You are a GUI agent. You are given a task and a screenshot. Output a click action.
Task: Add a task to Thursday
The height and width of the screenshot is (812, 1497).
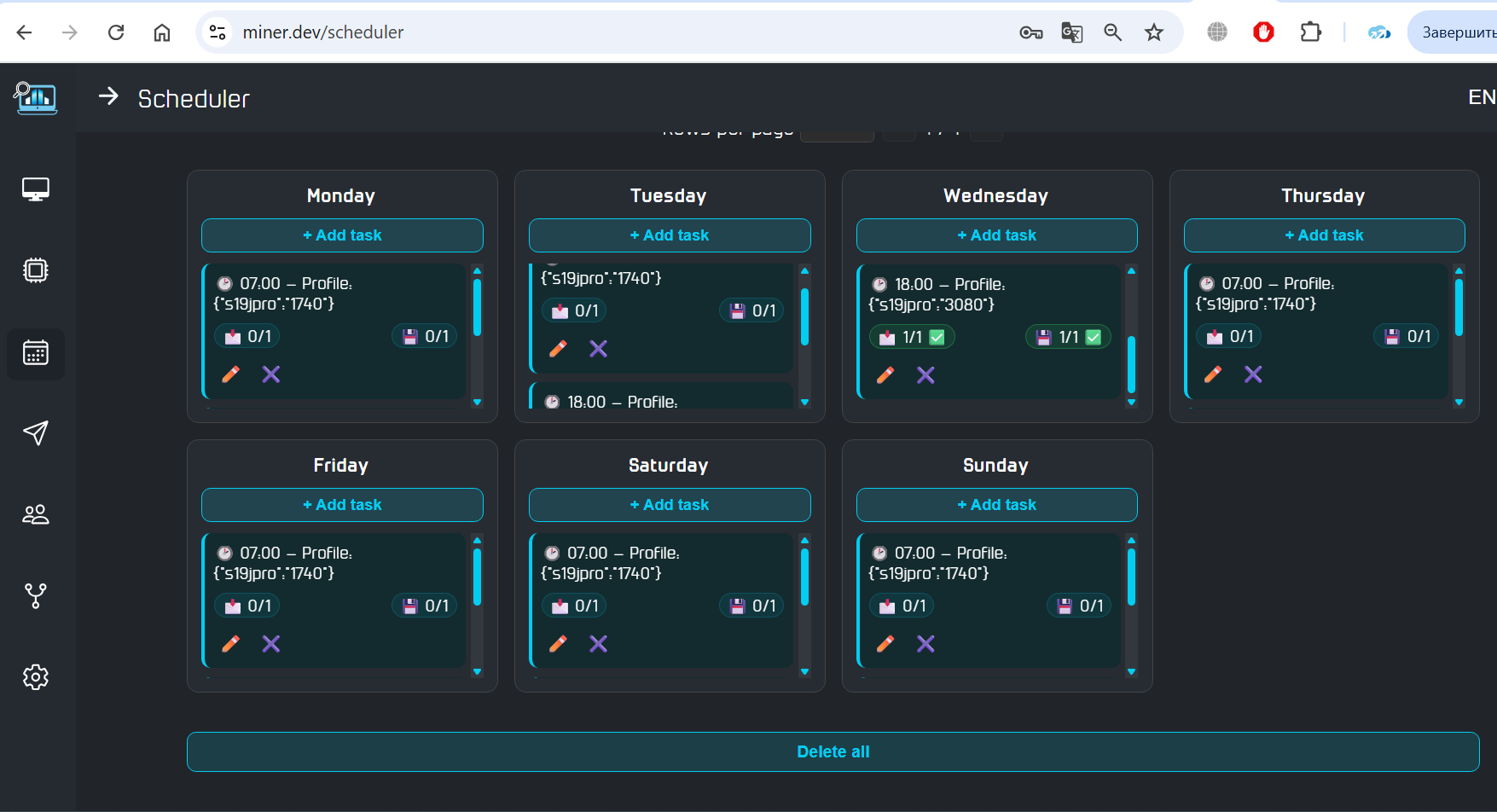click(x=1325, y=235)
